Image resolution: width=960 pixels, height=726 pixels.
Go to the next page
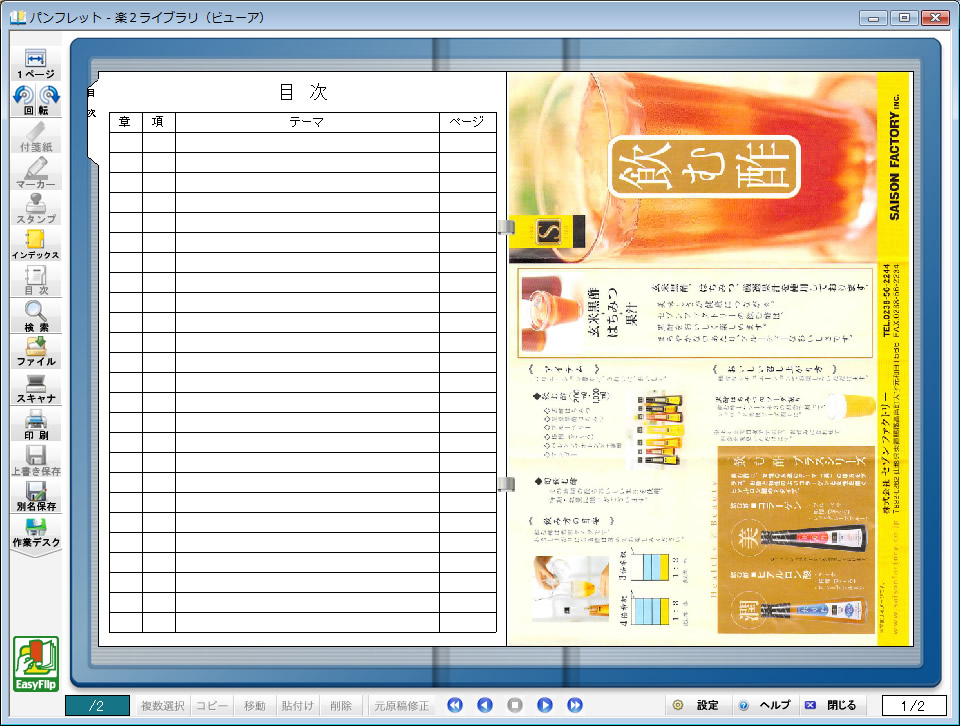tap(545, 705)
